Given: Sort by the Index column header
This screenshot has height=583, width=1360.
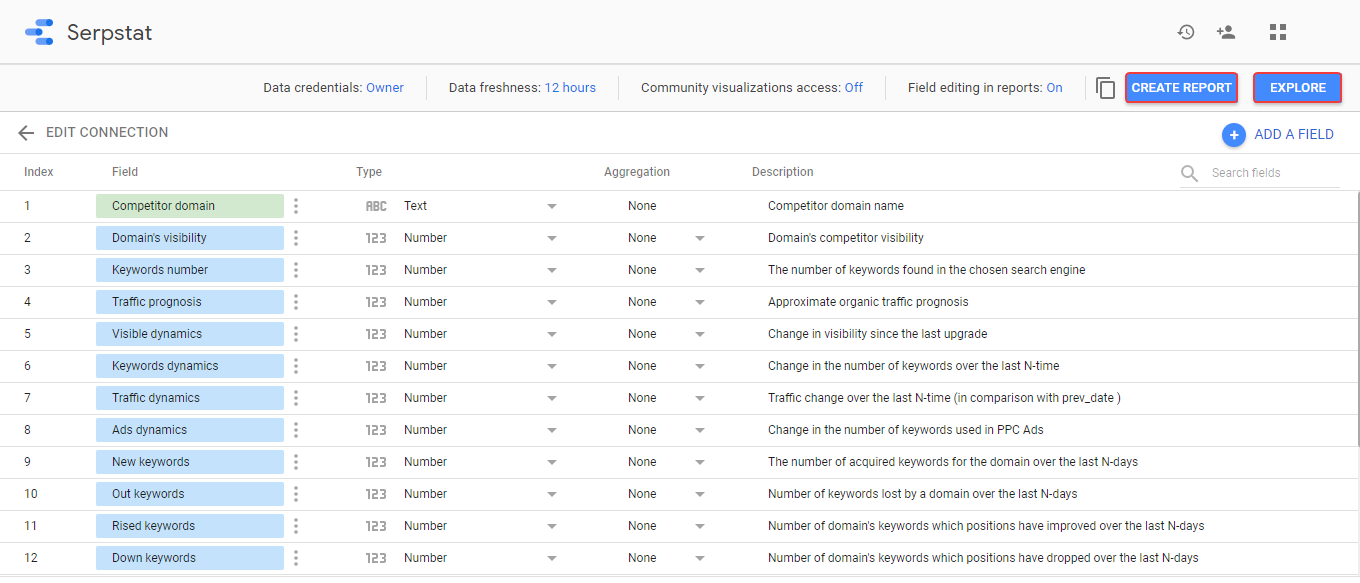Looking at the screenshot, I should click(x=39, y=172).
